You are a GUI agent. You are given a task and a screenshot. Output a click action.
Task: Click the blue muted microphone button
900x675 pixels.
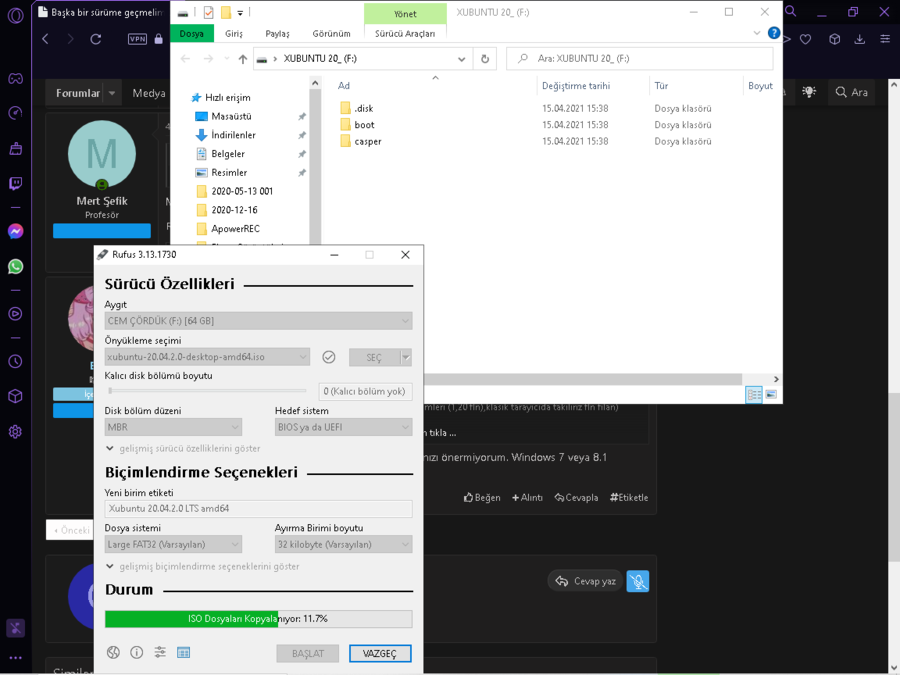click(x=638, y=581)
